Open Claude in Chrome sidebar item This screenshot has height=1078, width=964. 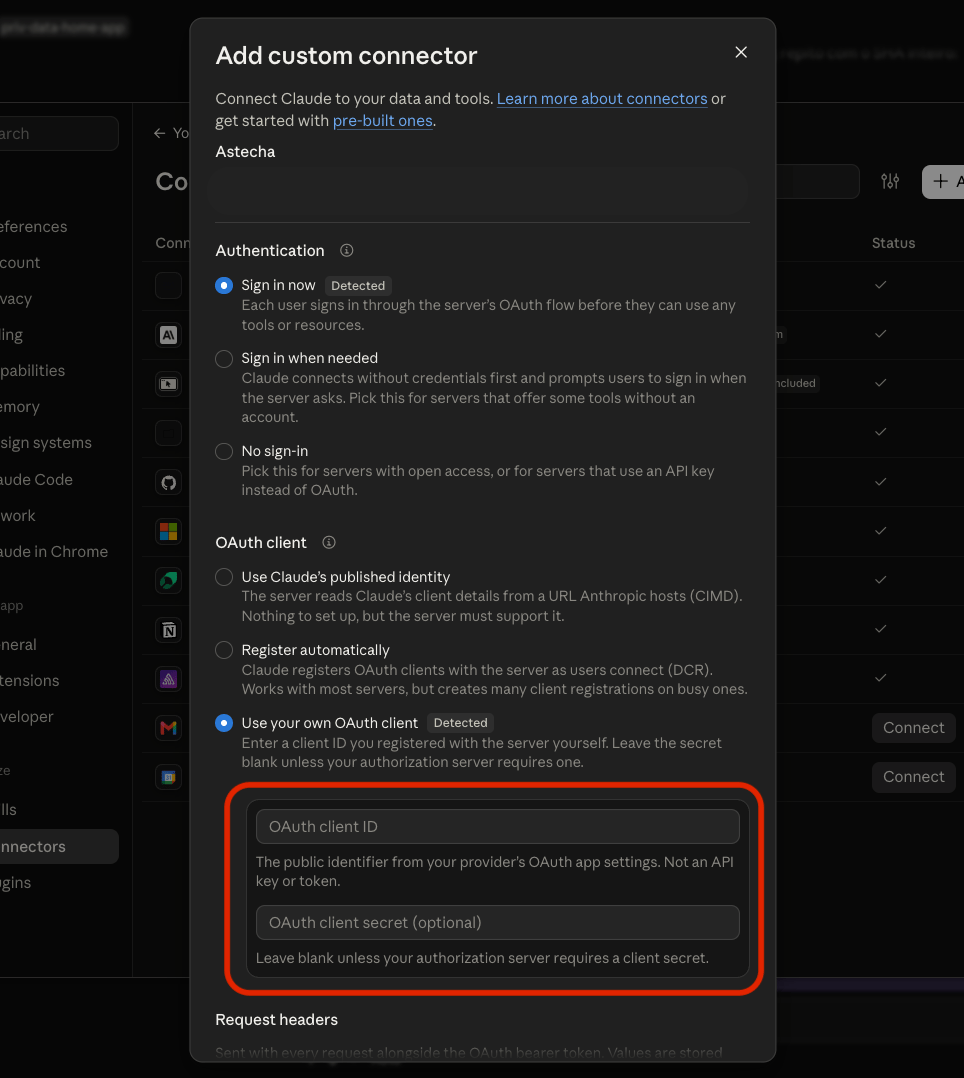54,551
